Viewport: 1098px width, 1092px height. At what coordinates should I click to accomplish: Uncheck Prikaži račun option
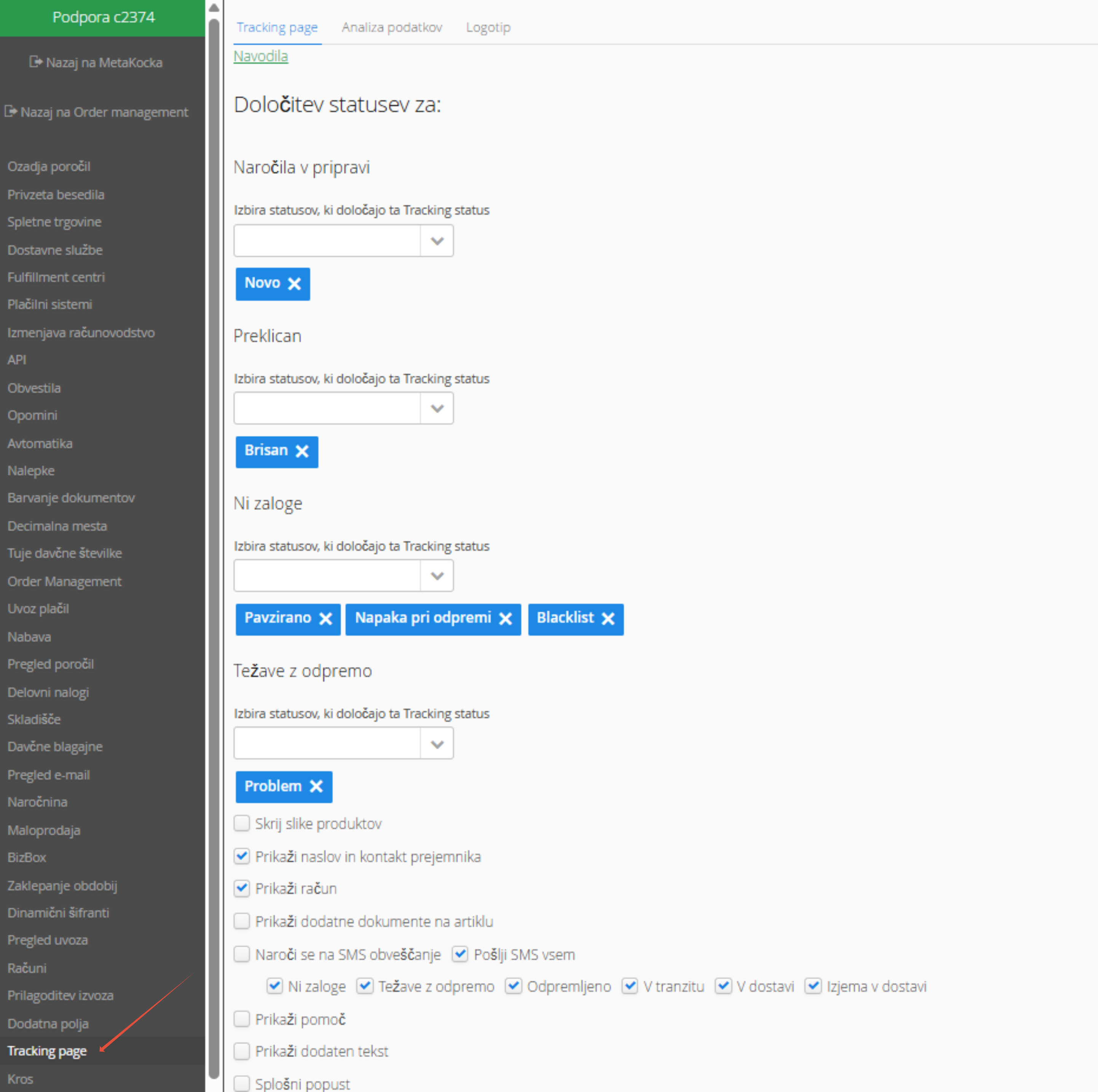pos(241,888)
